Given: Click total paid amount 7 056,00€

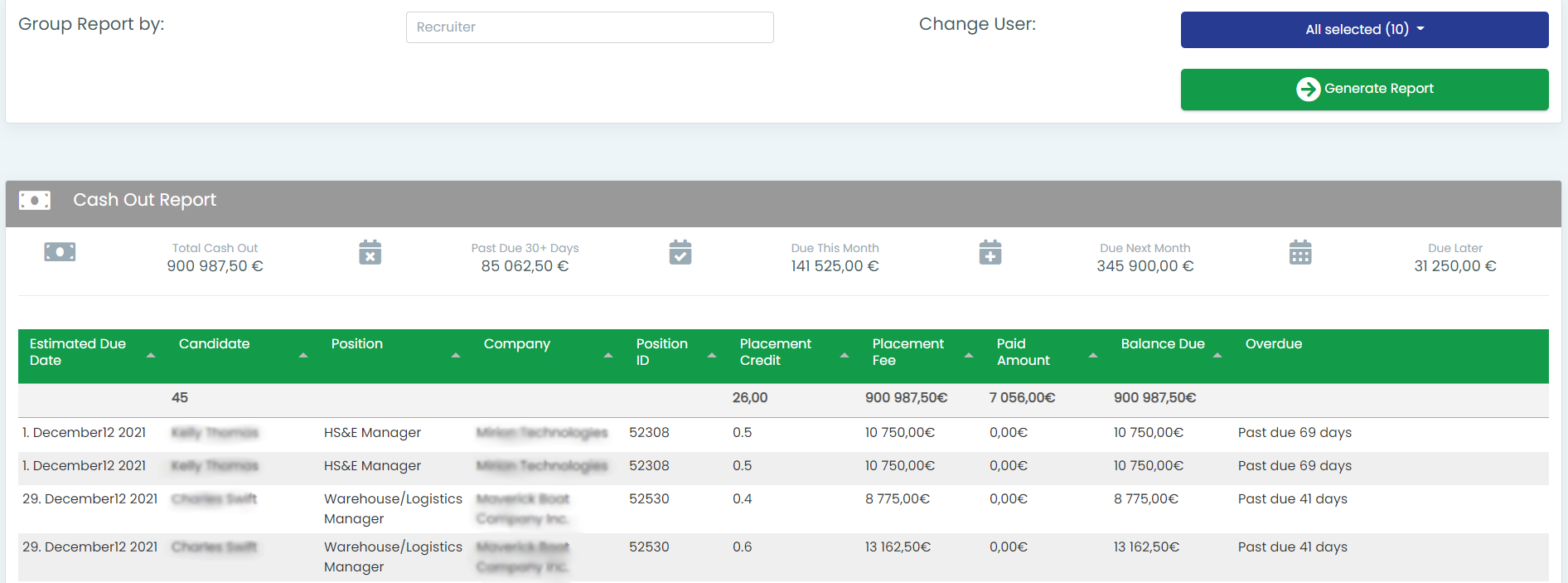Looking at the screenshot, I should (x=1022, y=398).
